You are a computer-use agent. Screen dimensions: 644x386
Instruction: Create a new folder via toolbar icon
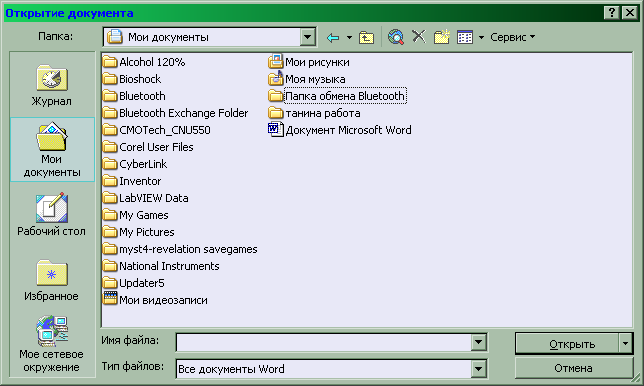[x=442, y=37]
